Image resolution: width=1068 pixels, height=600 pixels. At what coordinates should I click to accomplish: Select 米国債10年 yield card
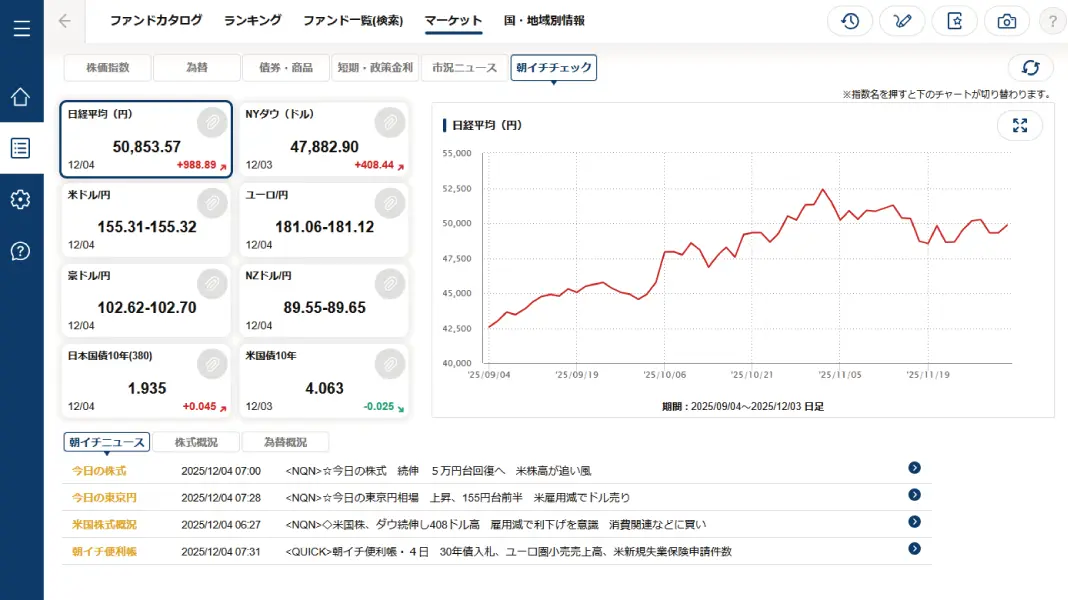(324, 381)
